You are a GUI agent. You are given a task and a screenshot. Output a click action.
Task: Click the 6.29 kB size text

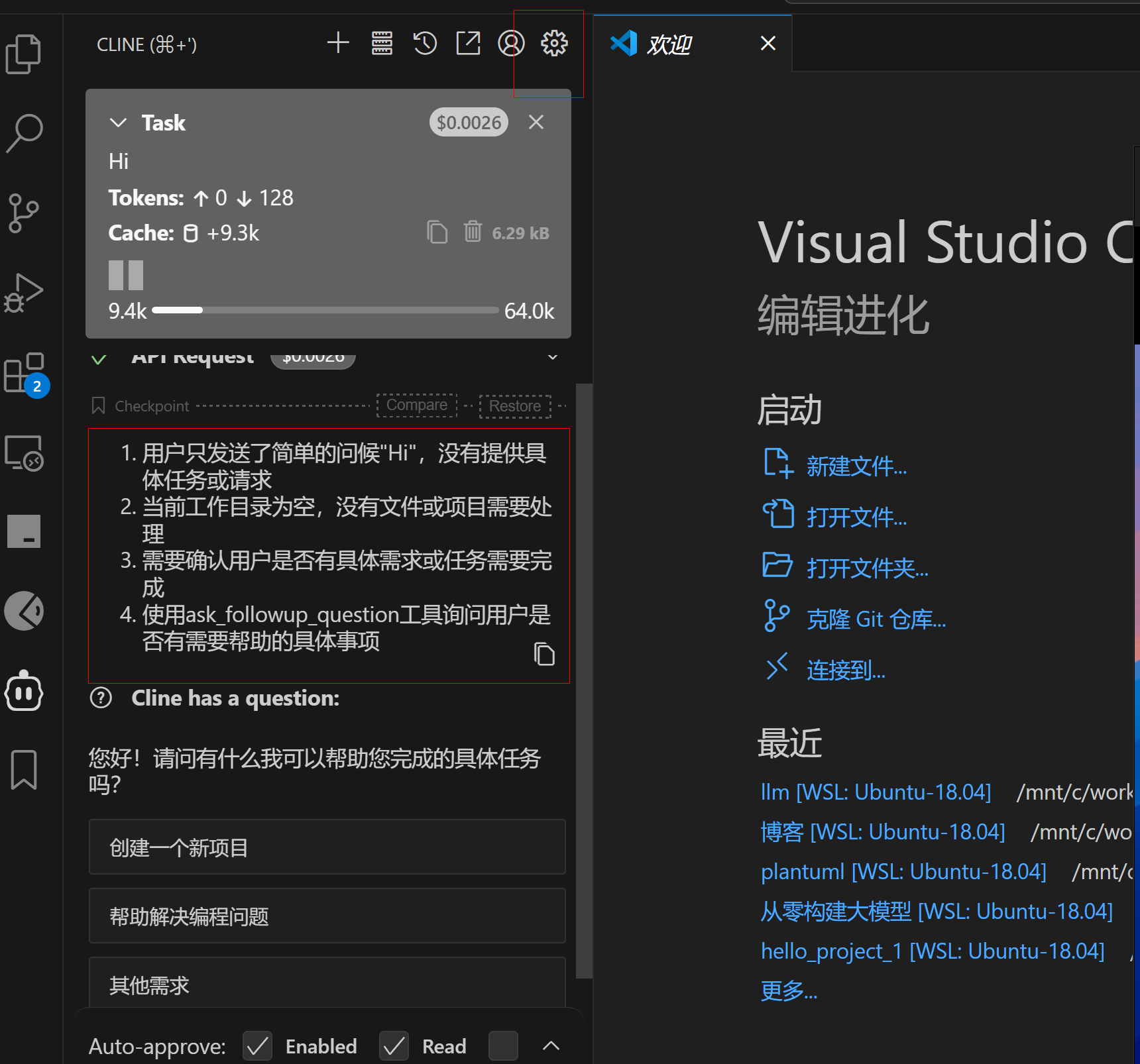click(520, 233)
